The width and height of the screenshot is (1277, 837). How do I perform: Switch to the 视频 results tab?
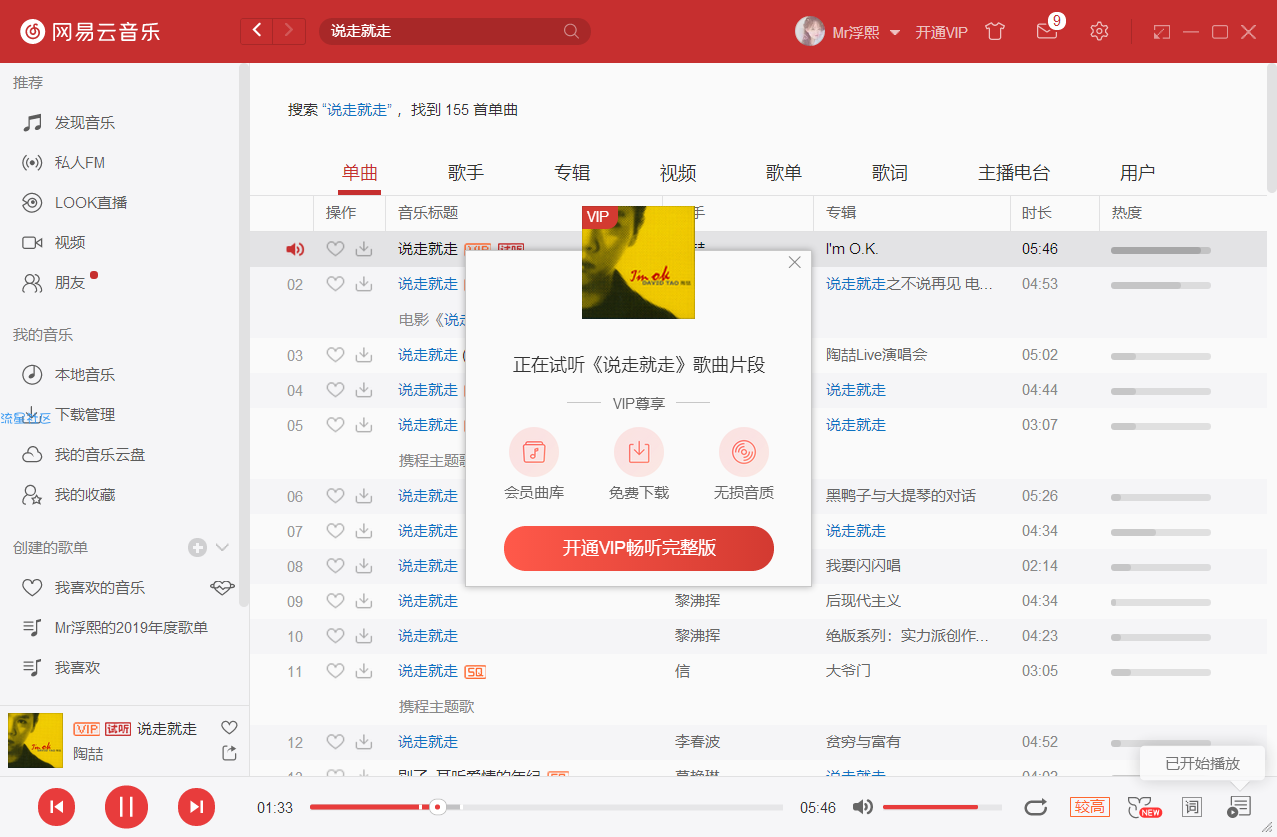click(x=678, y=173)
